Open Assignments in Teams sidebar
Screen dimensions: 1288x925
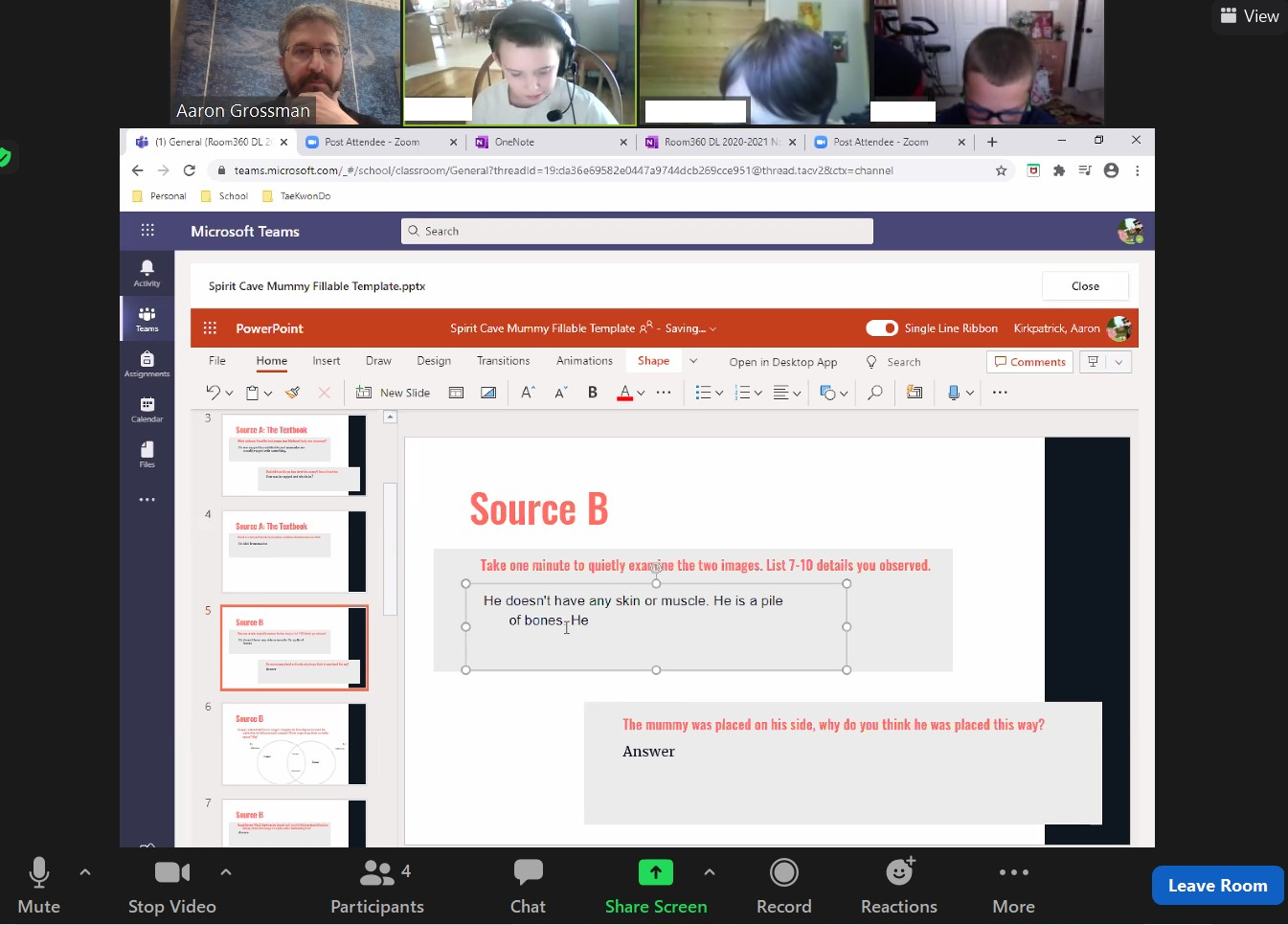click(147, 364)
